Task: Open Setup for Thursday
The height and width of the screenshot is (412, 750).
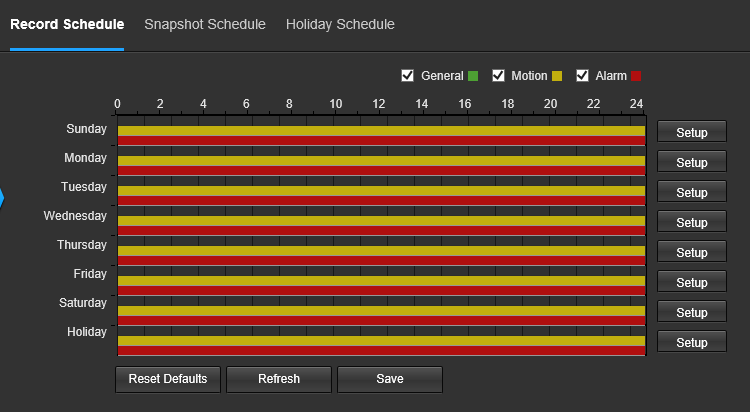Action: [692, 252]
